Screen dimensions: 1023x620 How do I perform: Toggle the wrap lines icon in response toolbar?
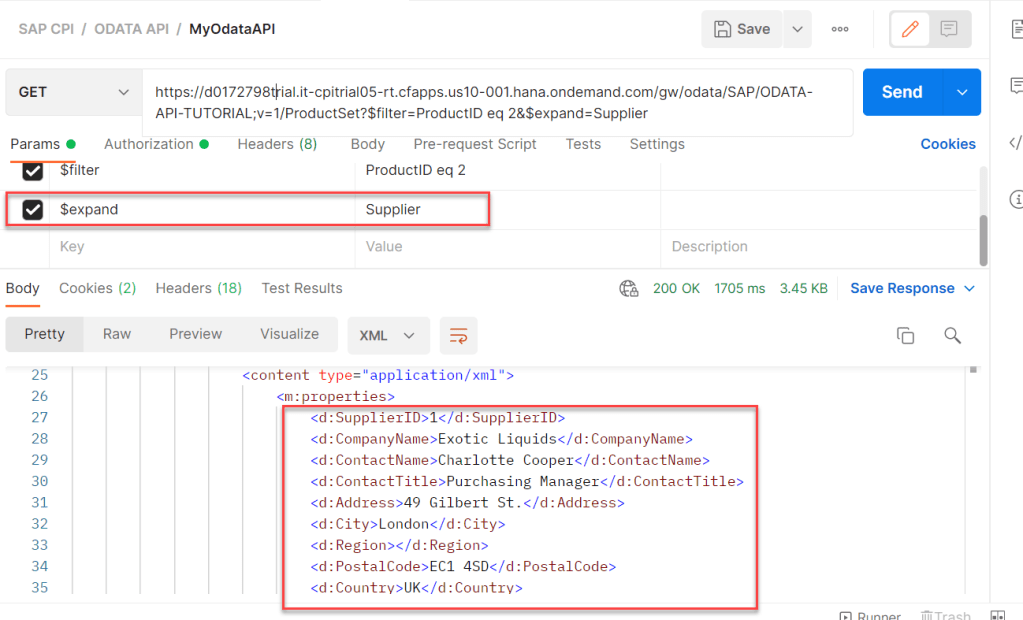tap(458, 335)
